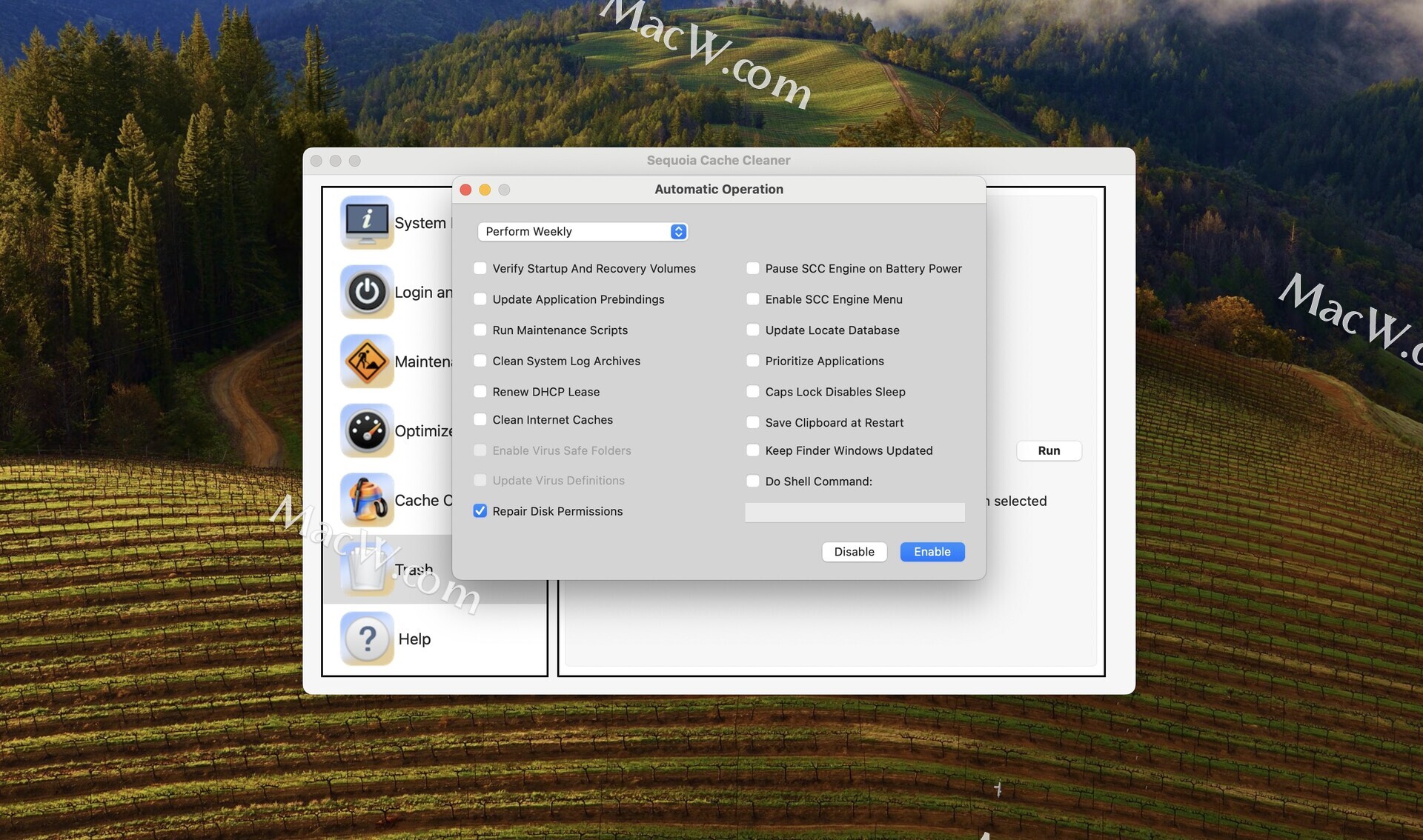Screen dimensions: 1423x840
Task: Click the Run button in main window
Action: (x=1049, y=450)
